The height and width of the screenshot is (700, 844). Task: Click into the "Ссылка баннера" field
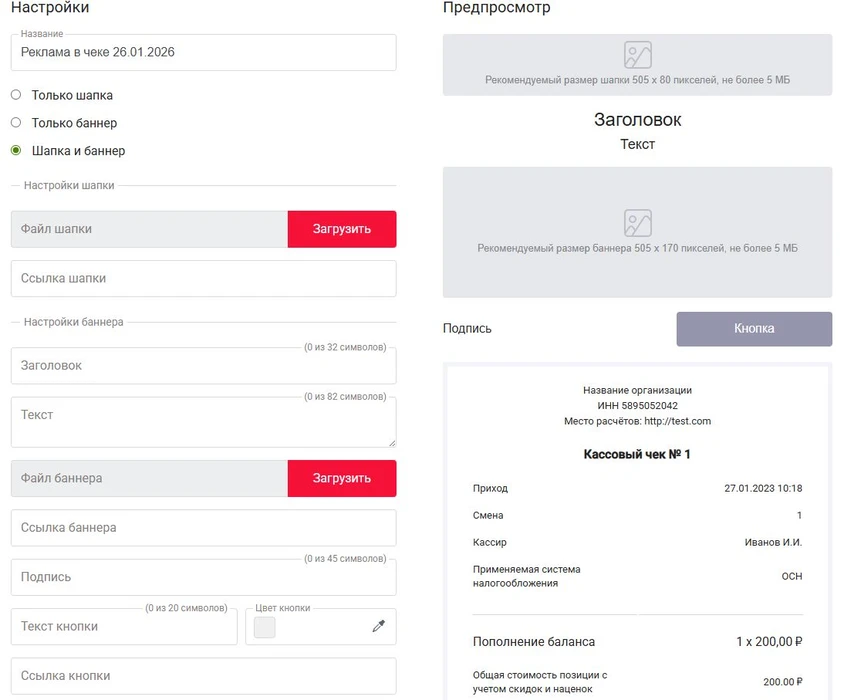coord(203,528)
